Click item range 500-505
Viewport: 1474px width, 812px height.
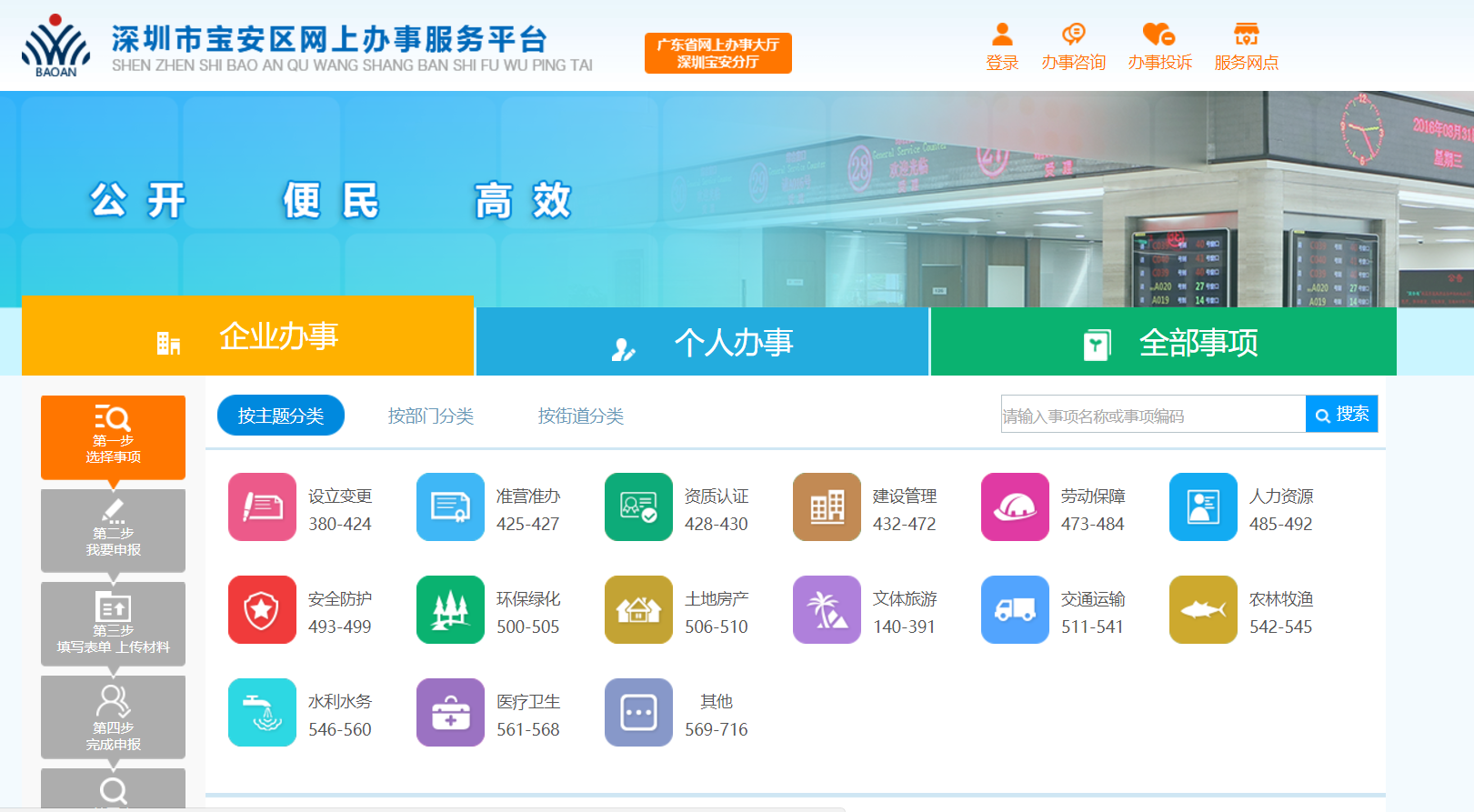pyautogui.click(x=528, y=627)
